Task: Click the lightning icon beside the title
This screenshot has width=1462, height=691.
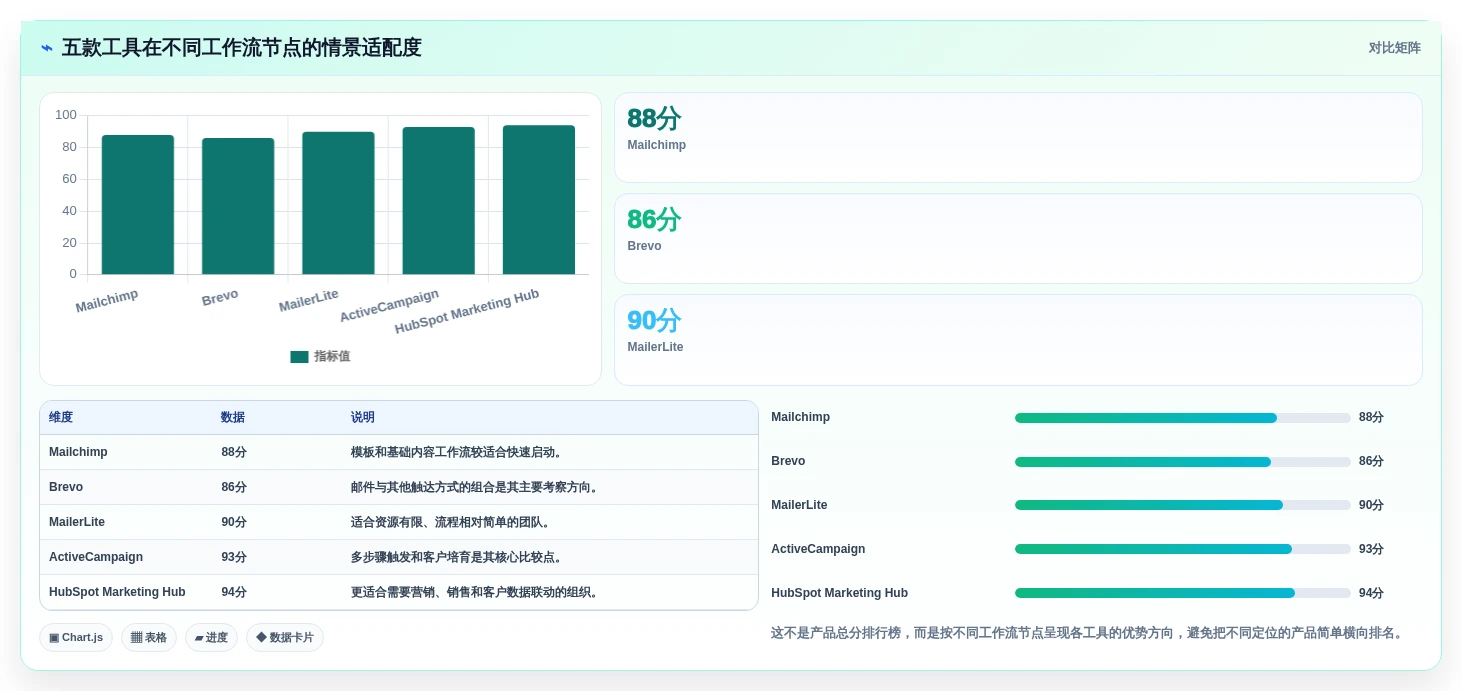Action: [47, 48]
